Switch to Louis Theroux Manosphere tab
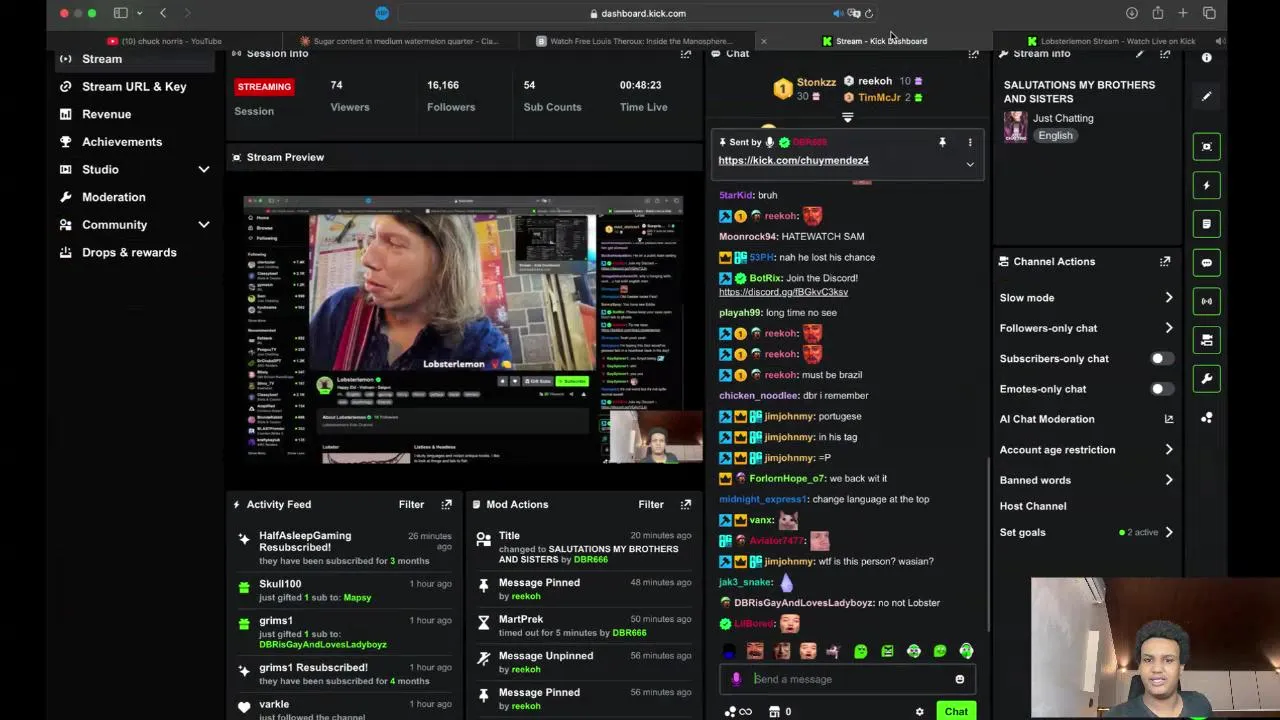 pyautogui.click(x=640, y=41)
